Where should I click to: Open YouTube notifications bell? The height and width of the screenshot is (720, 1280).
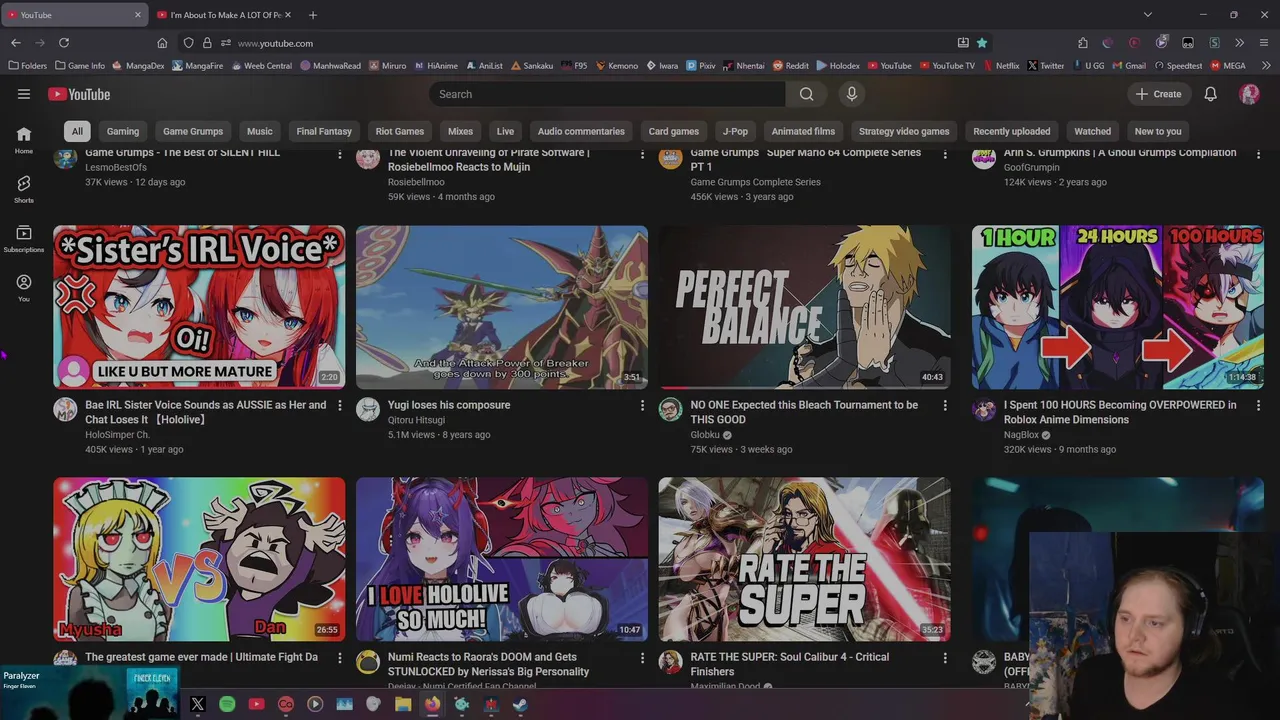(1210, 94)
